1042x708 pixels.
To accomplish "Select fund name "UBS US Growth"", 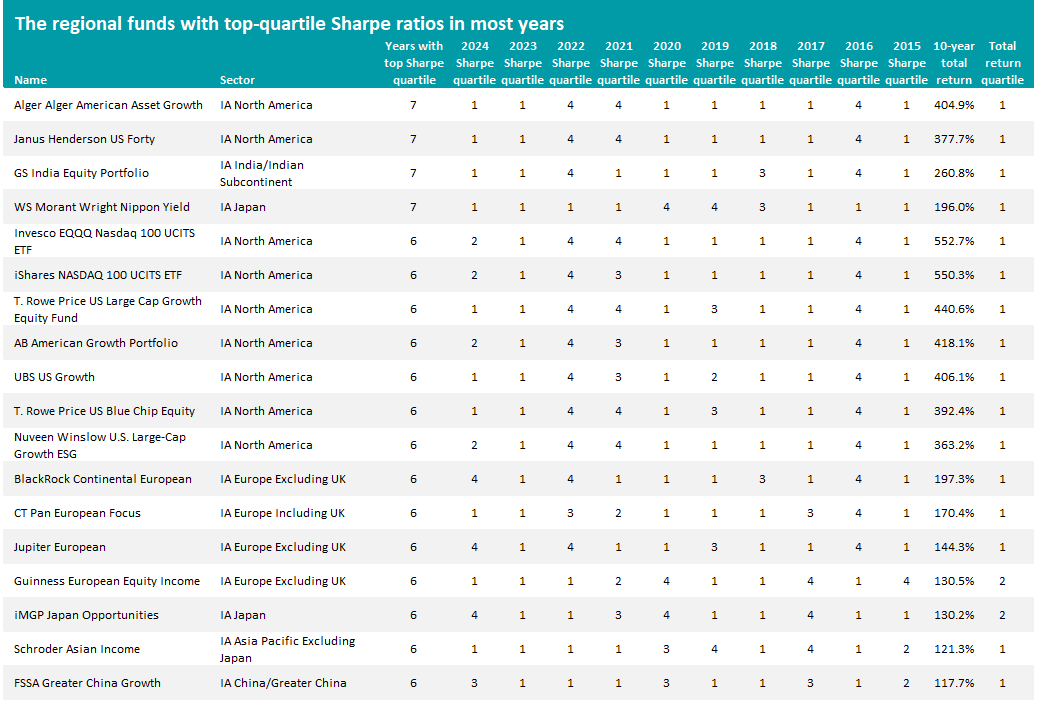I will click(x=54, y=377).
